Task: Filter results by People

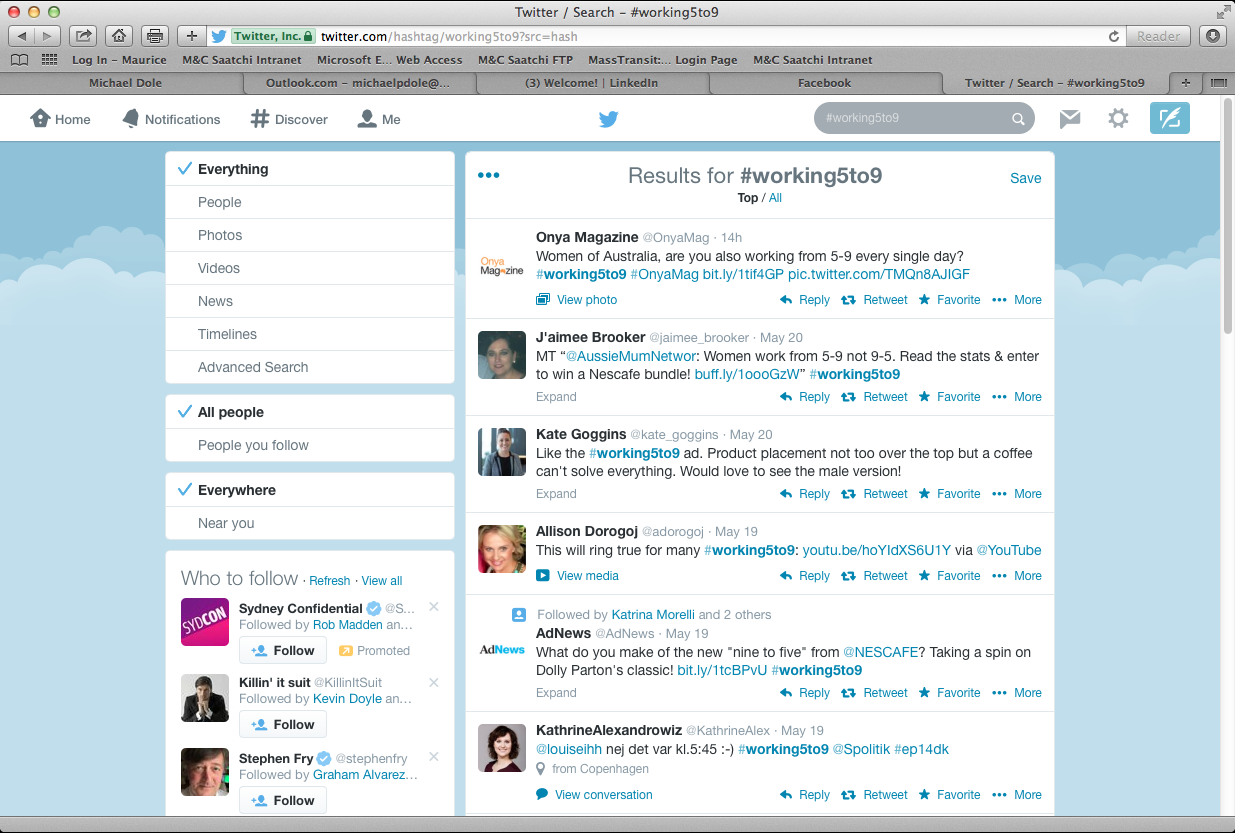Action: coord(310,202)
